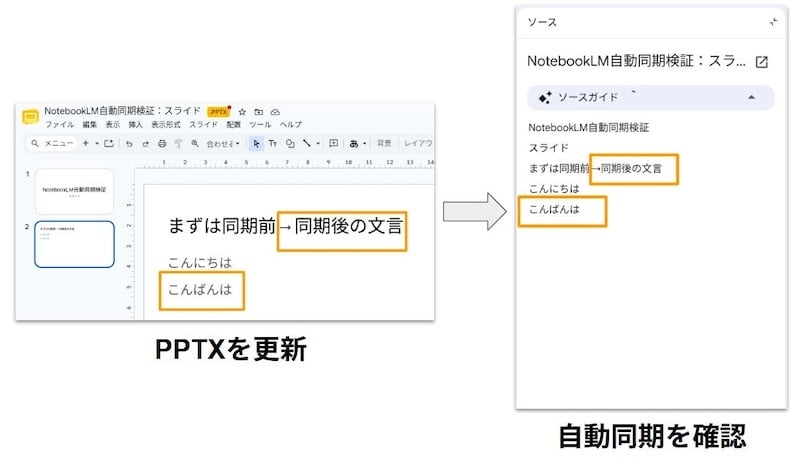Collapse the ソース panel with corner icon
This screenshot has height=460, width=804.
point(773,22)
